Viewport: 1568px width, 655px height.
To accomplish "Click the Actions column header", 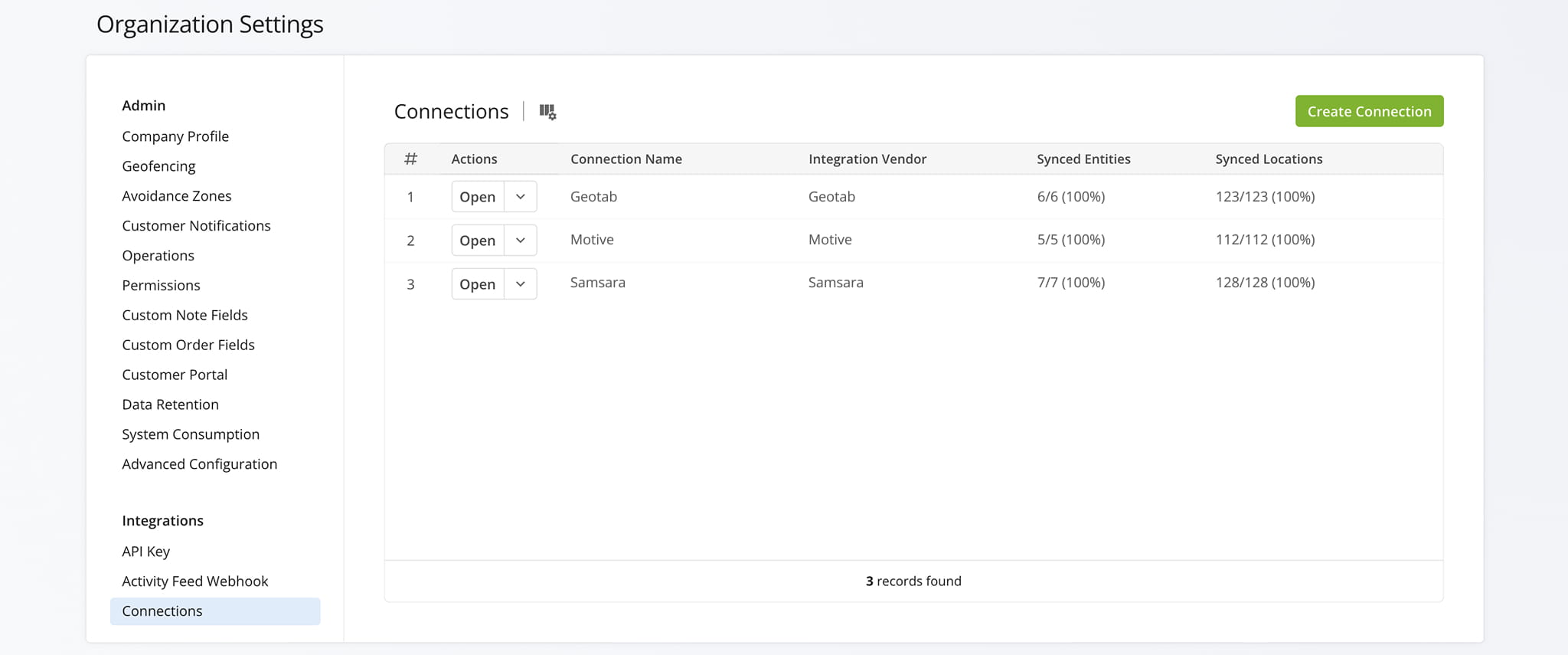I will 474,159.
